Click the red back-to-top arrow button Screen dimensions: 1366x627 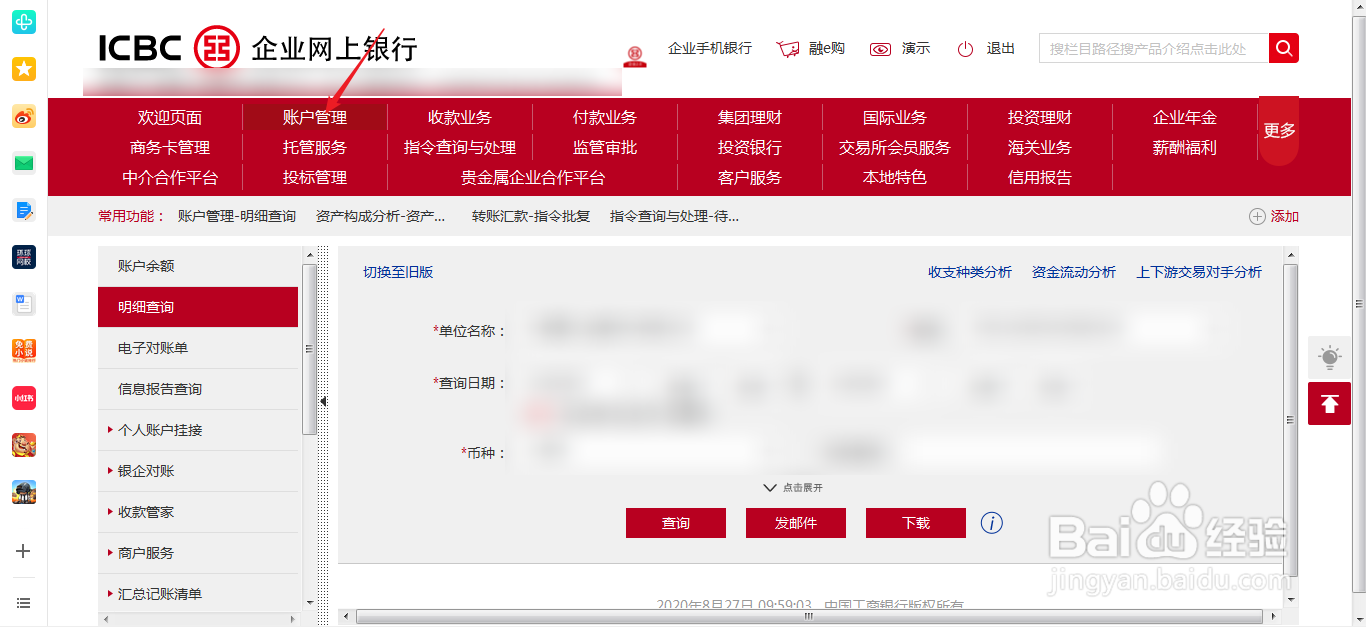[x=1329, y=403]
